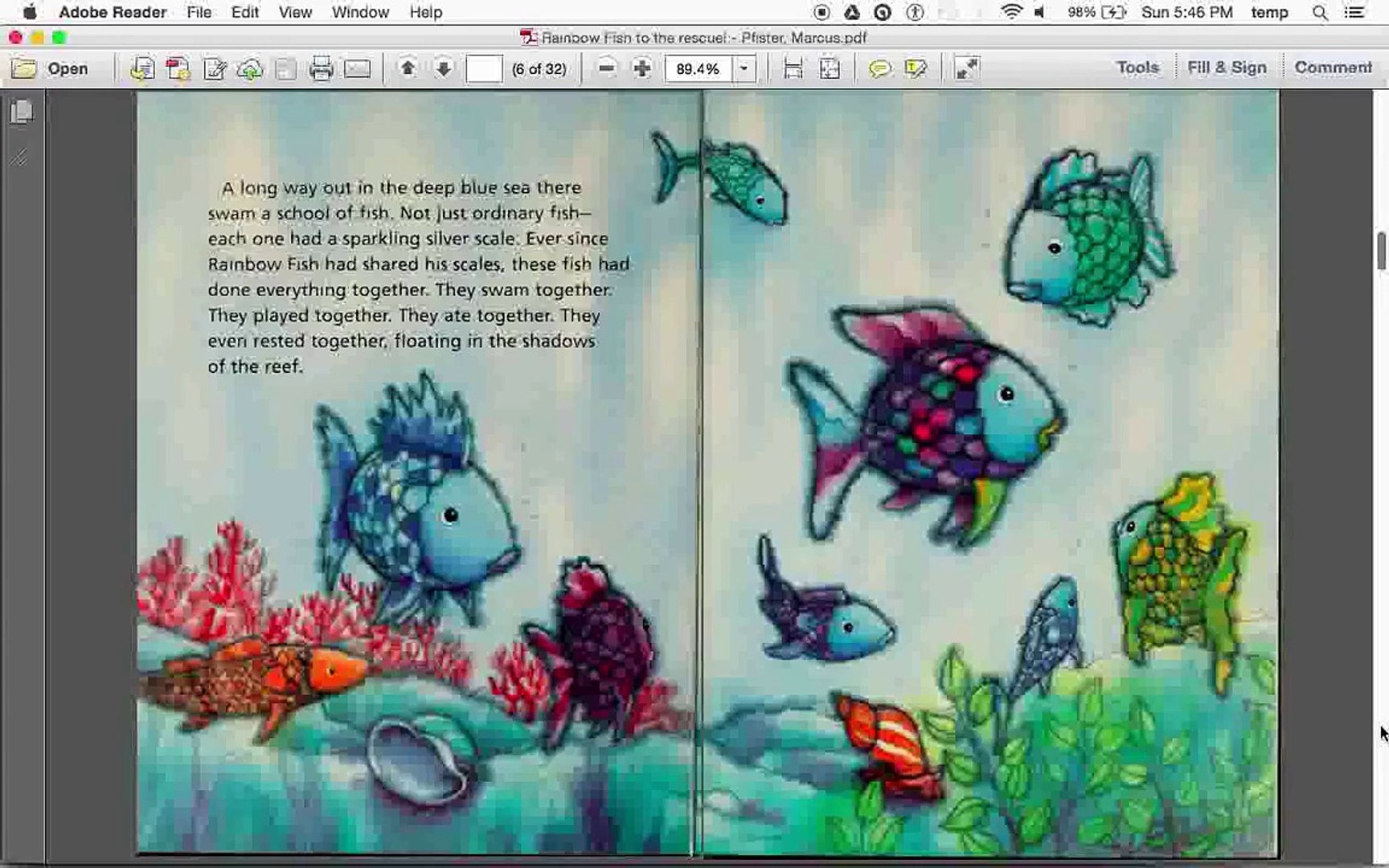
Task: Go to the previous page
Action: point(408,68)
